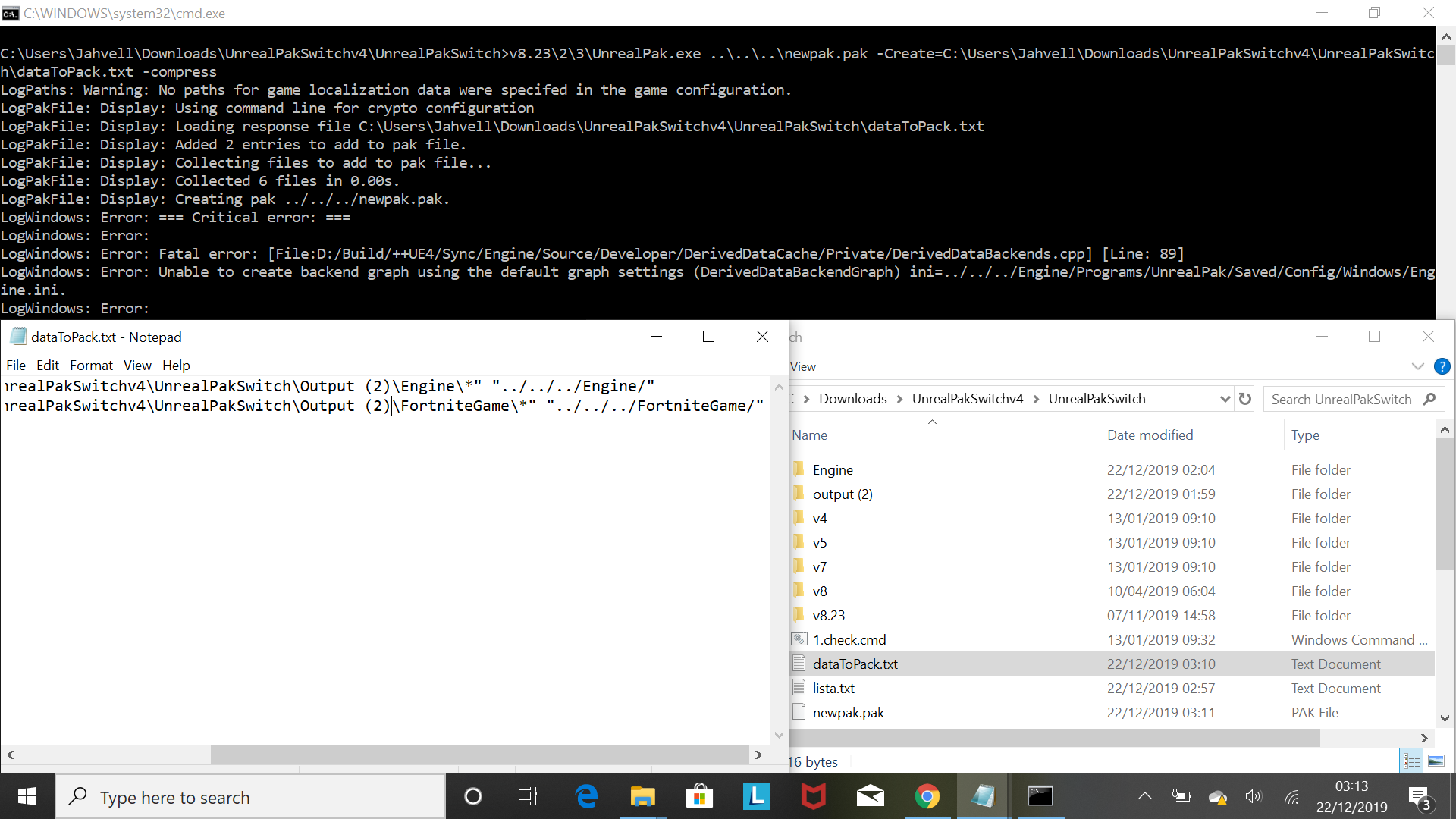Expand the address bar history dropdown
The image size is (1456, 819).
[1225, 399]
